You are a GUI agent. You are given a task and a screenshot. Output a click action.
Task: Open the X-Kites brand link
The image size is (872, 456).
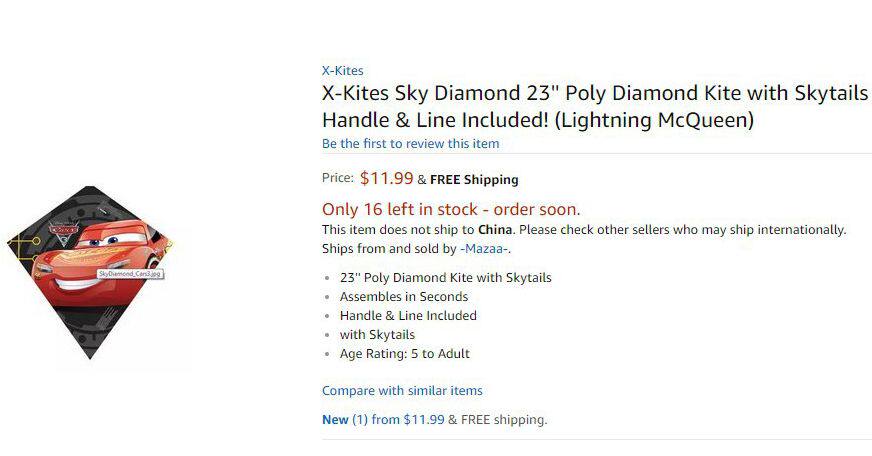(x=342, y=71)
